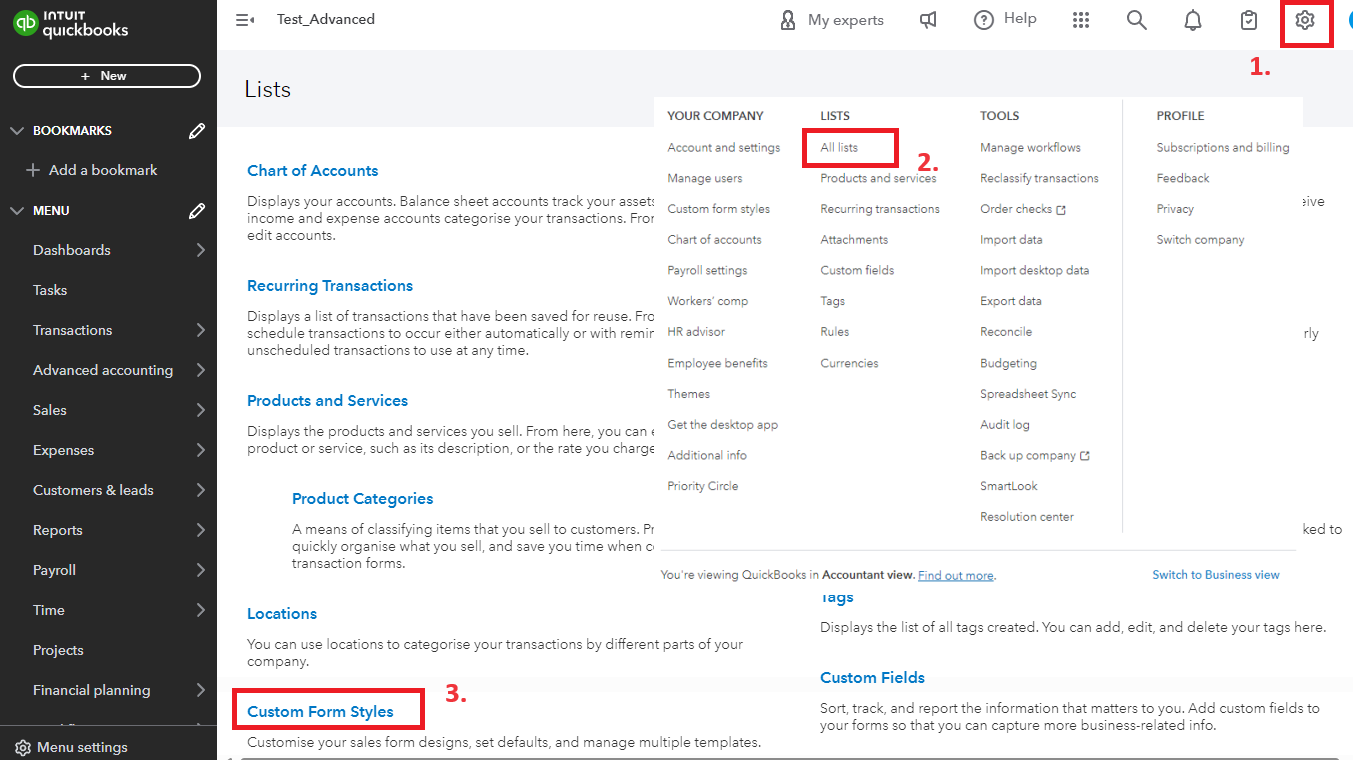Click the Switch to Business view link
This screenshot has height=760, width=1353.
(x=1215, y=574)
